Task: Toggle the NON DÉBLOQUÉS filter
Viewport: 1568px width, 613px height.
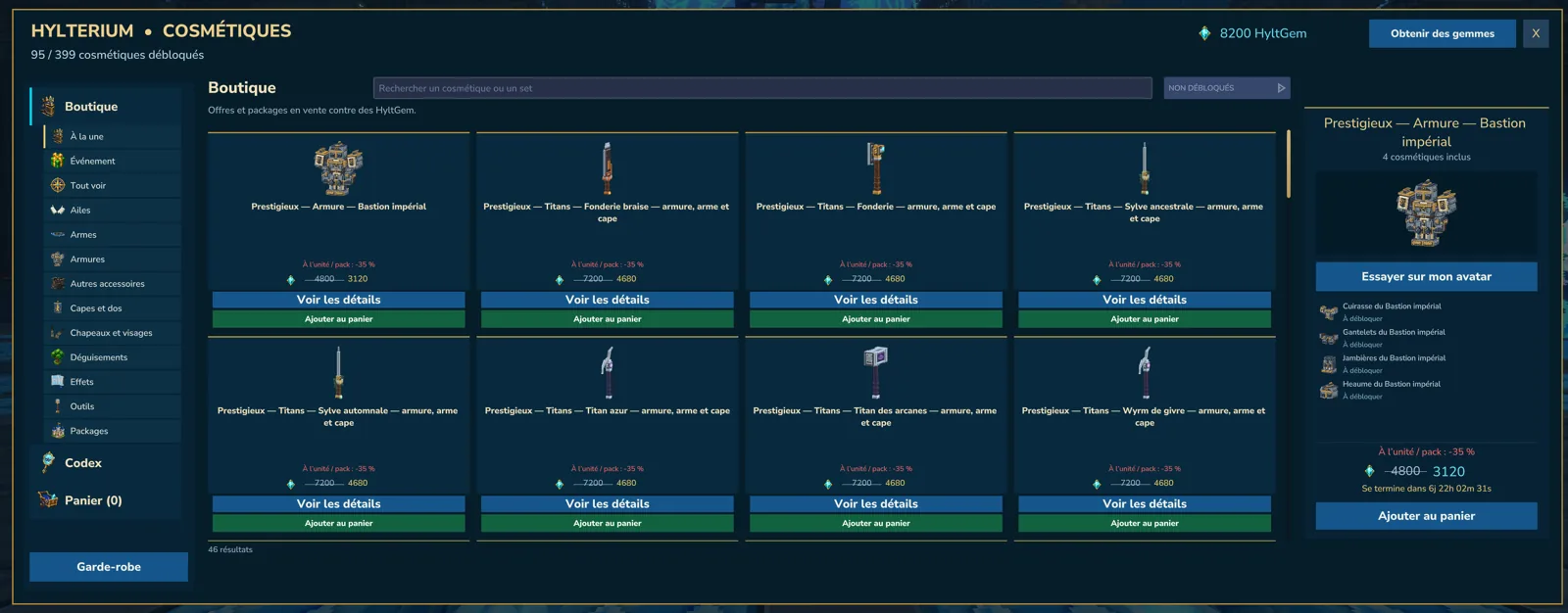Action: click(1226, 88)
